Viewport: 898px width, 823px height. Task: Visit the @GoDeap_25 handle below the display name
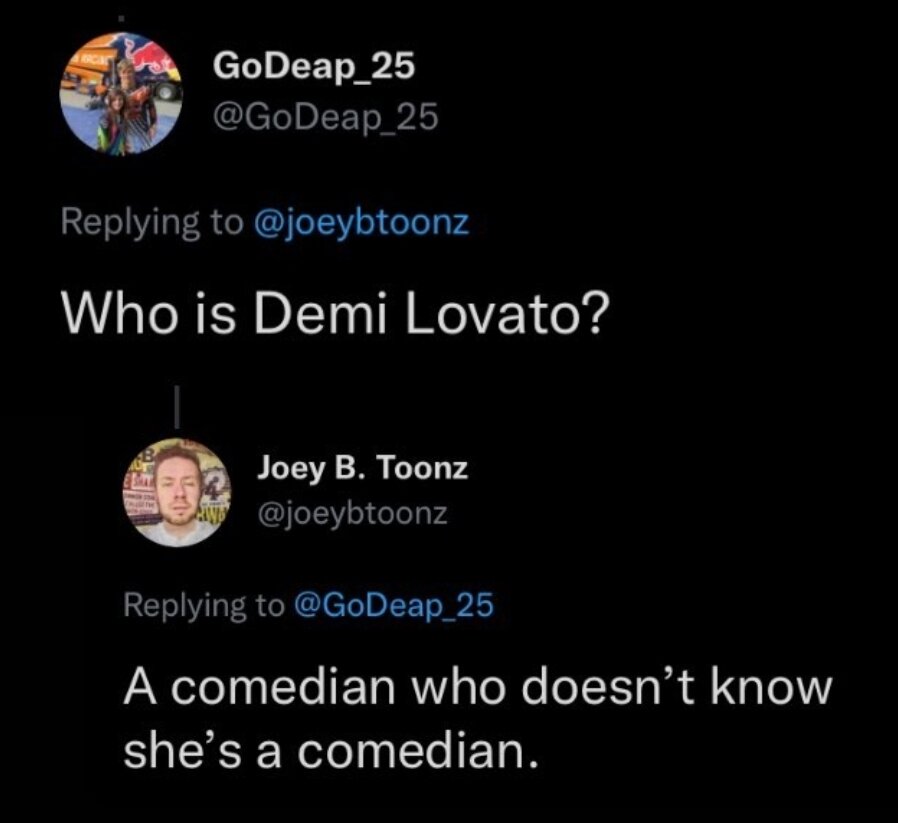point(325,118)
